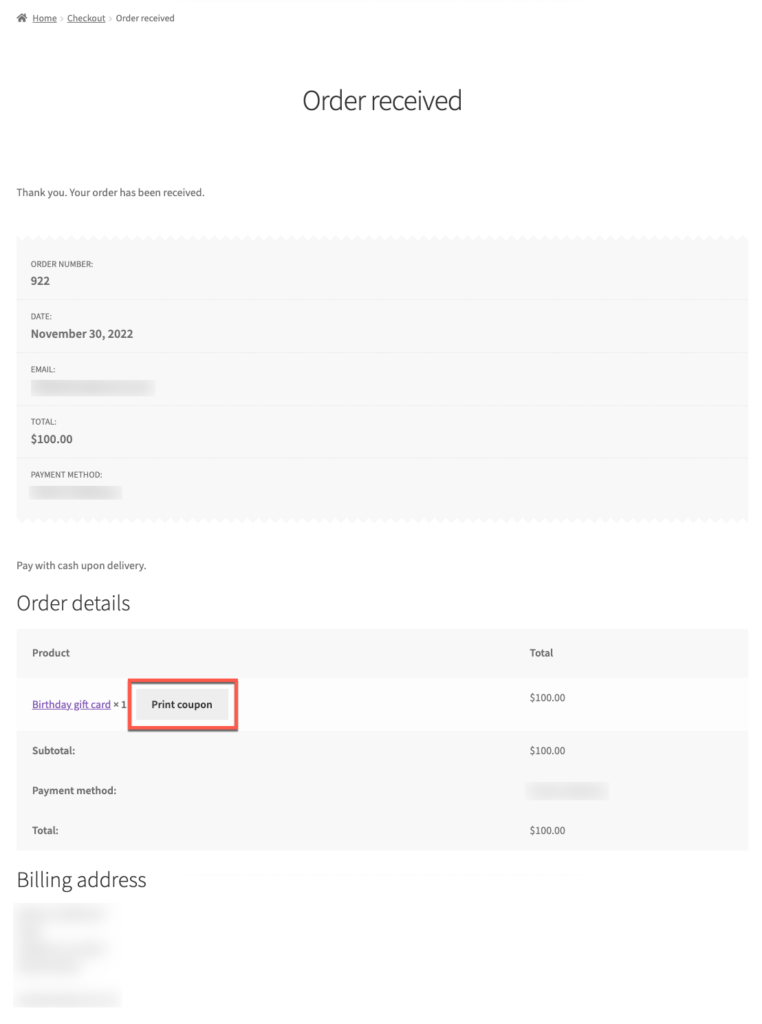This screenshot has height=1024, width=762.
Task: Click the Total column header
Action: click(541, 653)
